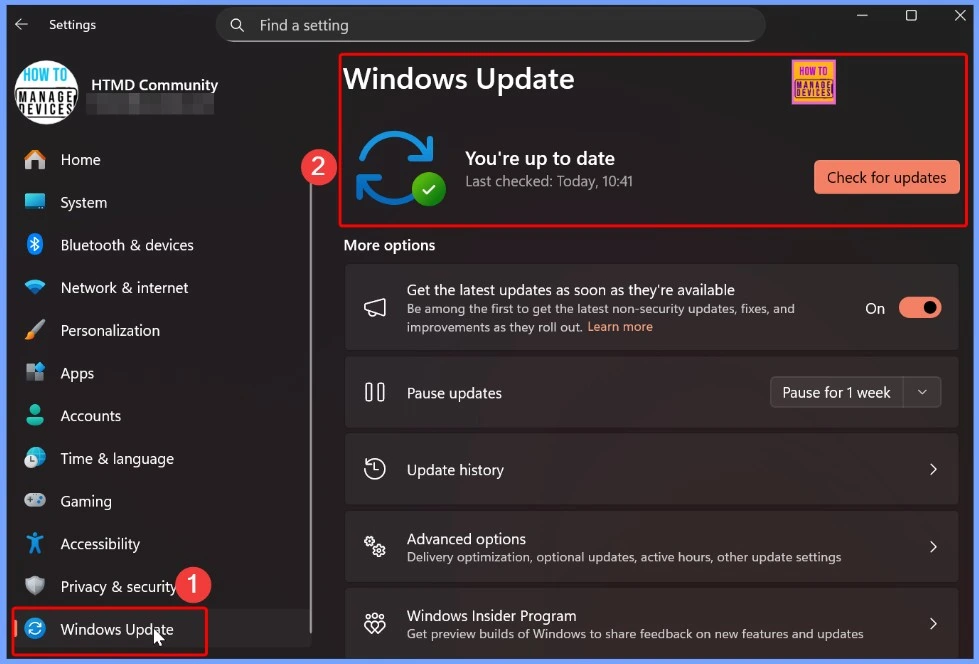Open the Learn more link
This screenshot has width=979, height=664.
coord(620,325)
